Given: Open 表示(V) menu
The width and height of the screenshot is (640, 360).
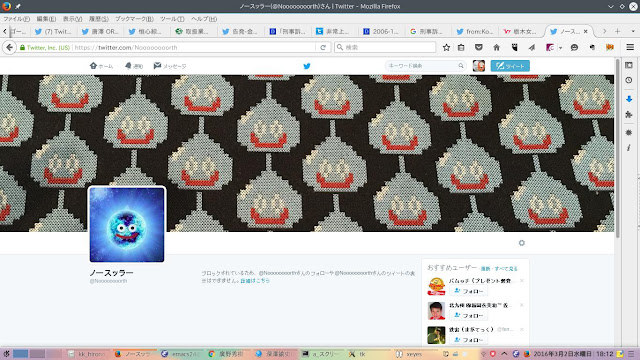Looking at the screenshot, I should tap(72, 19).
